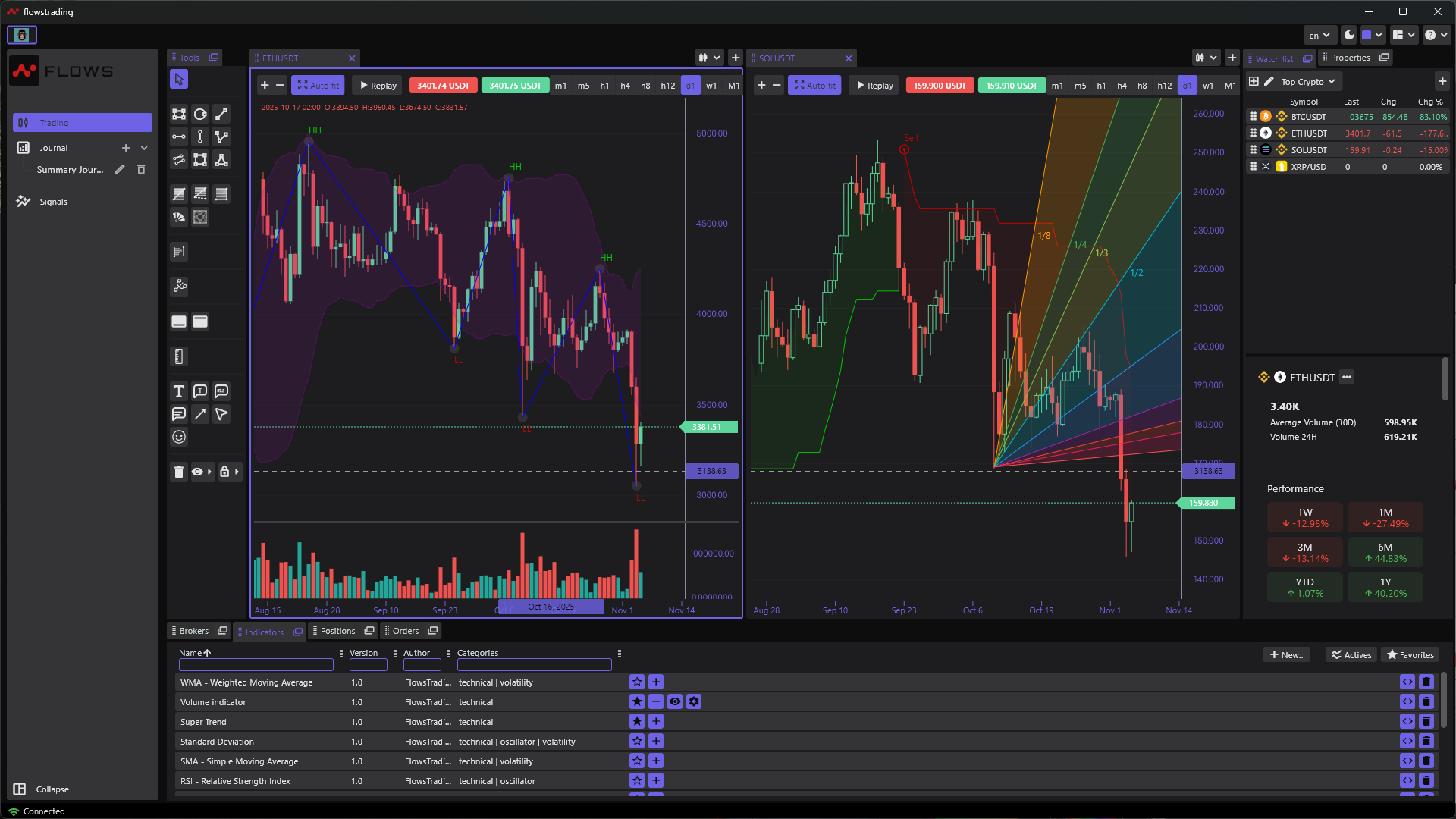This screenshot has height=819, width=1456.
Task: Click the Favorites filter button
Action: [x=1410, y=655]
